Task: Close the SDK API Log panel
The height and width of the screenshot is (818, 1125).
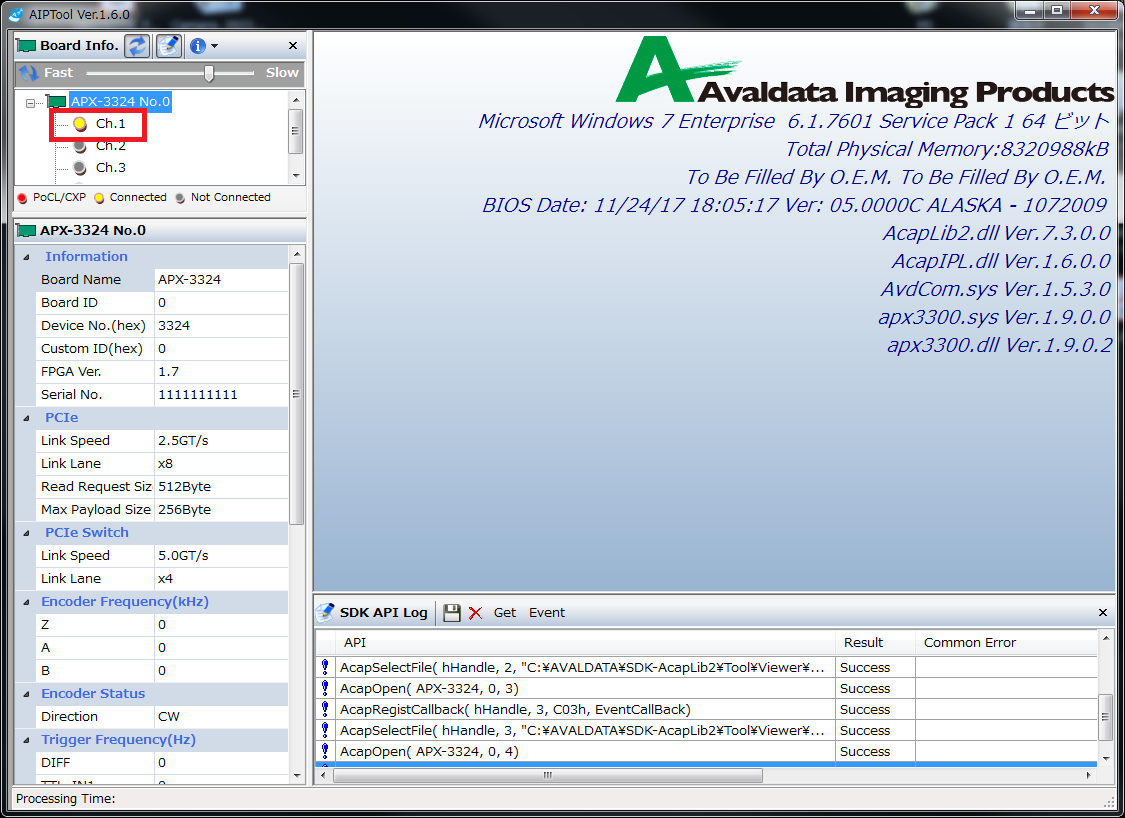Action: click(1103, 613)
